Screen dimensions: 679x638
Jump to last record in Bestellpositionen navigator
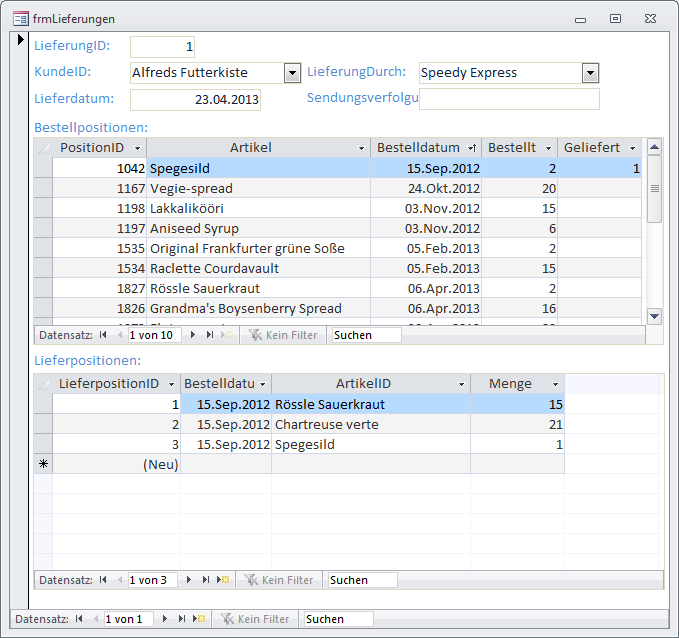209,335
